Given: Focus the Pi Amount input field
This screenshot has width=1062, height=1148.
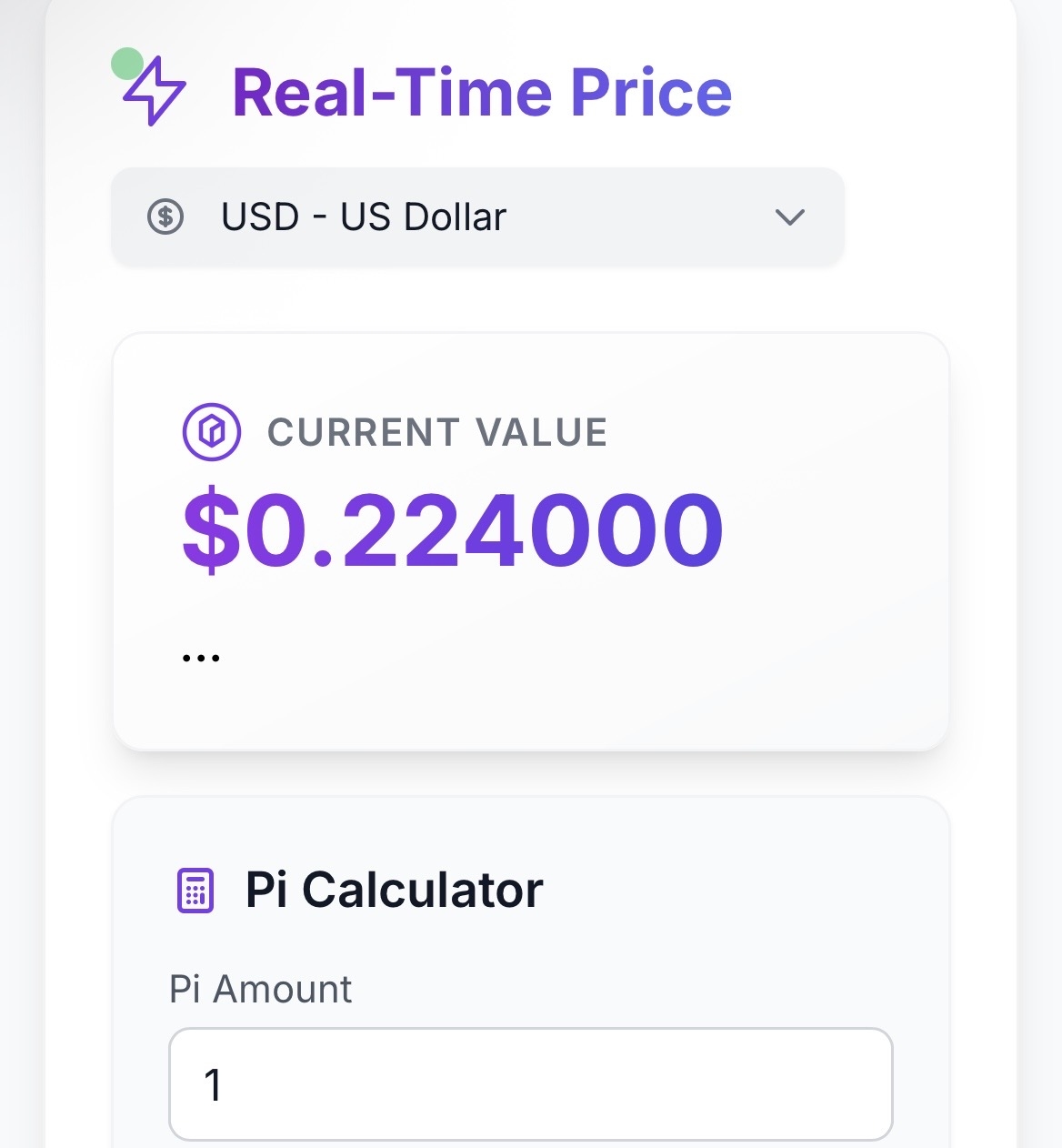Looking at the screenshot, I should [x=531, y=1083].
